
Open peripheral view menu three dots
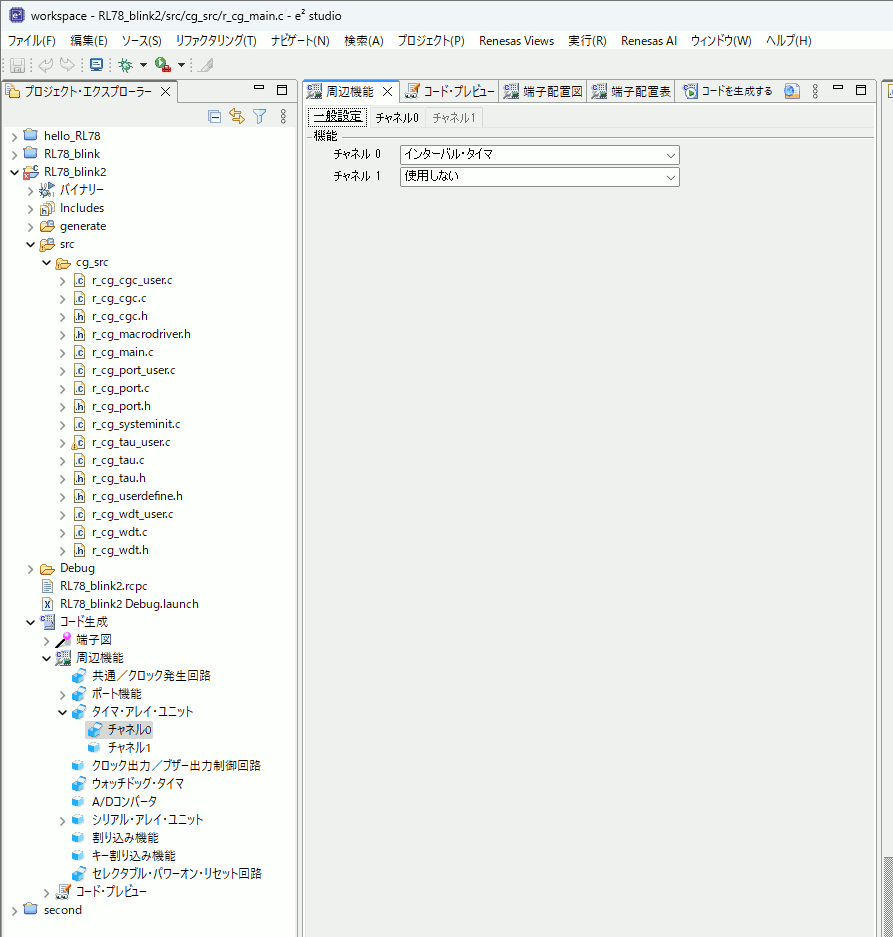tap(815, 91)
